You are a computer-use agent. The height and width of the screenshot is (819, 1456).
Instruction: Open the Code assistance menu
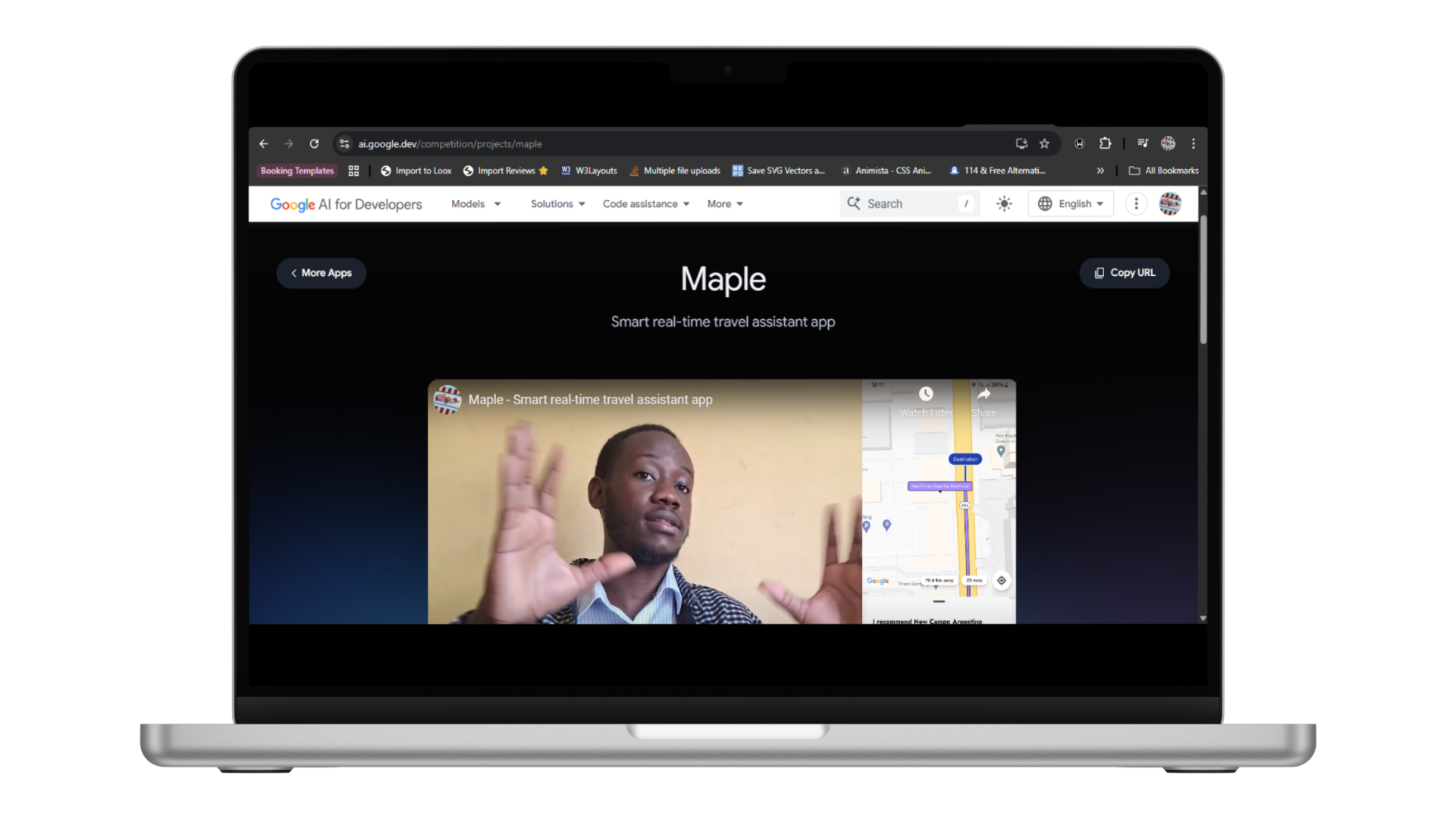[645, 204]
